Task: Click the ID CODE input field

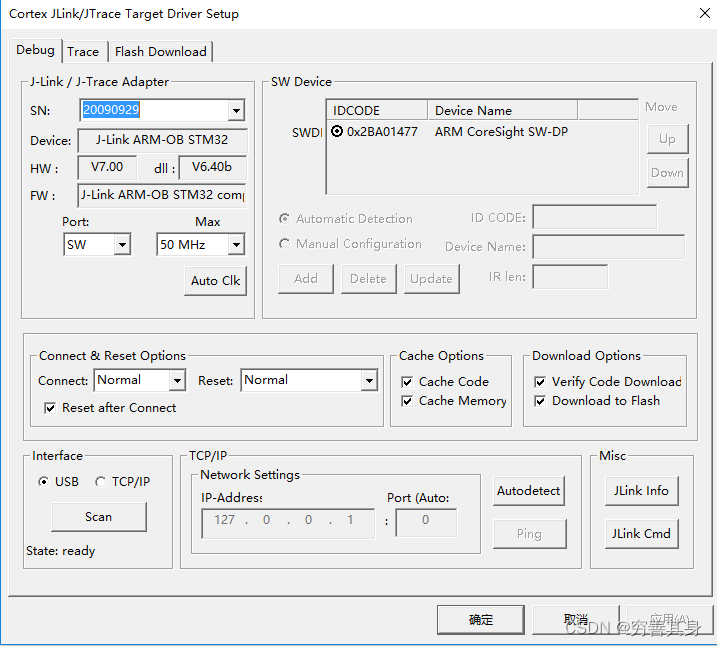Action: [594, 217]
